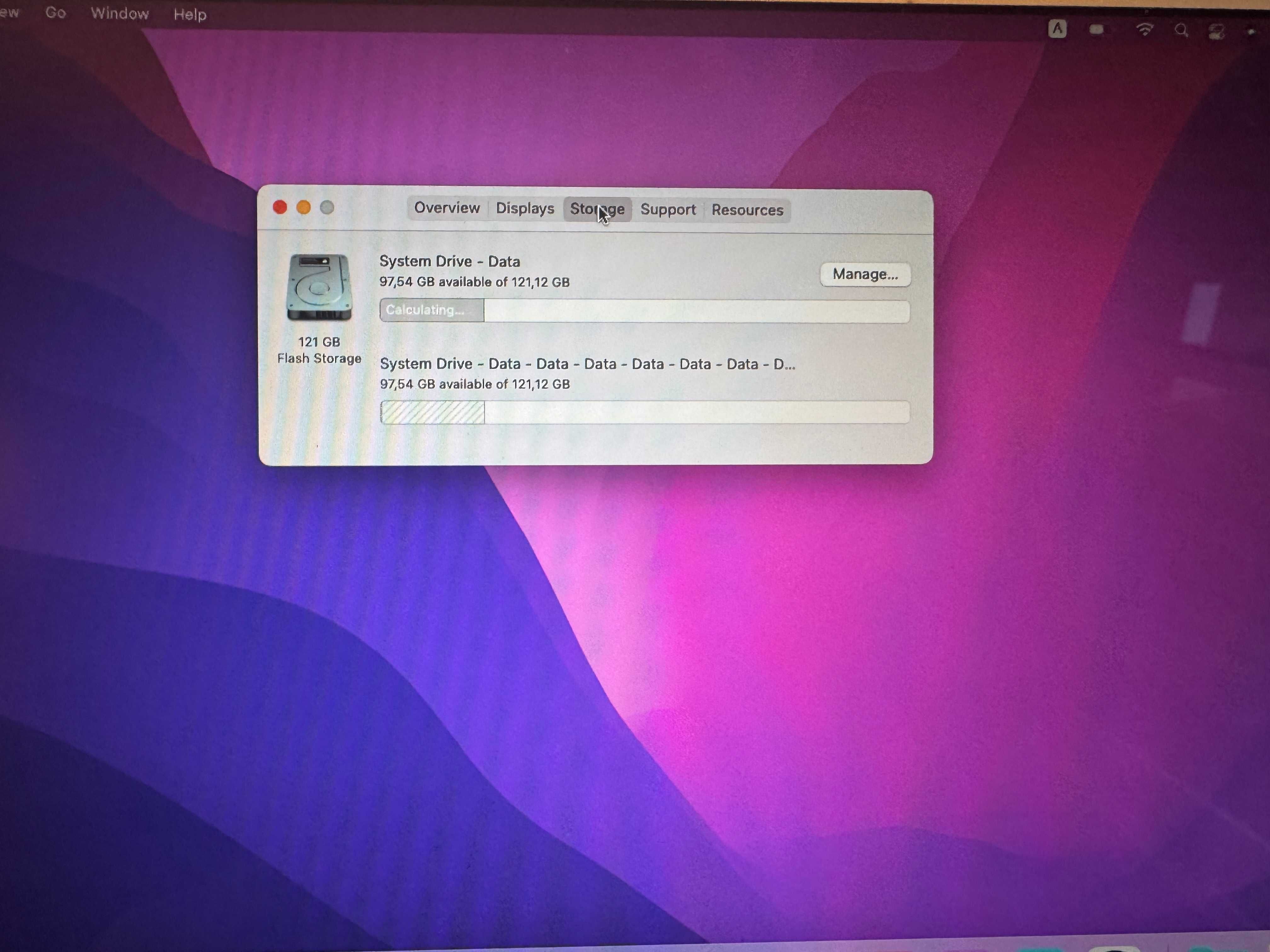
Task: Open the Wi-Fi menu bar icon
Action: (x=1144, y=29)
